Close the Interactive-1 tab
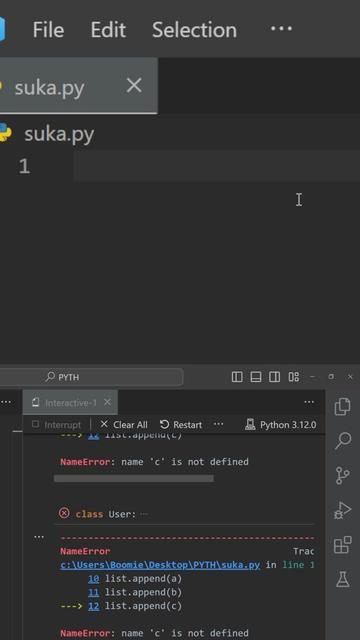Image resolution: width=360 pixels, height=640 pixels. 107,402
